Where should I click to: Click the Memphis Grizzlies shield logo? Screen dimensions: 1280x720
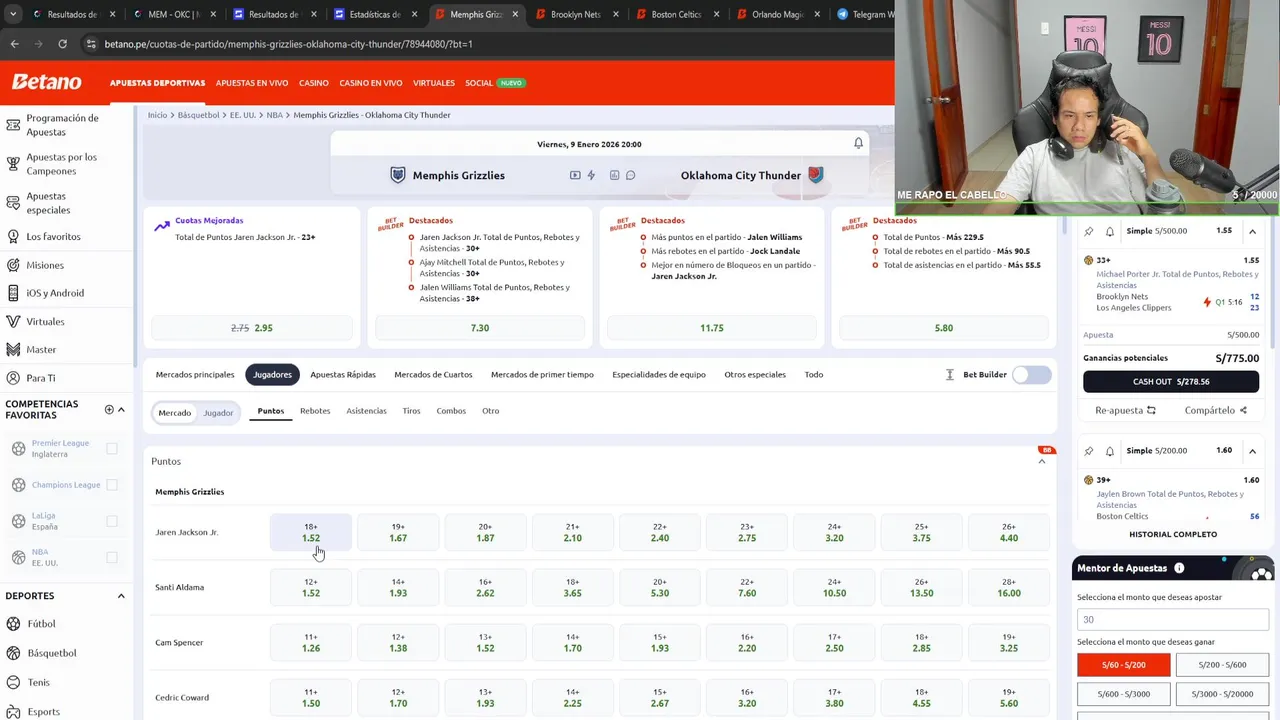[398, 175]
